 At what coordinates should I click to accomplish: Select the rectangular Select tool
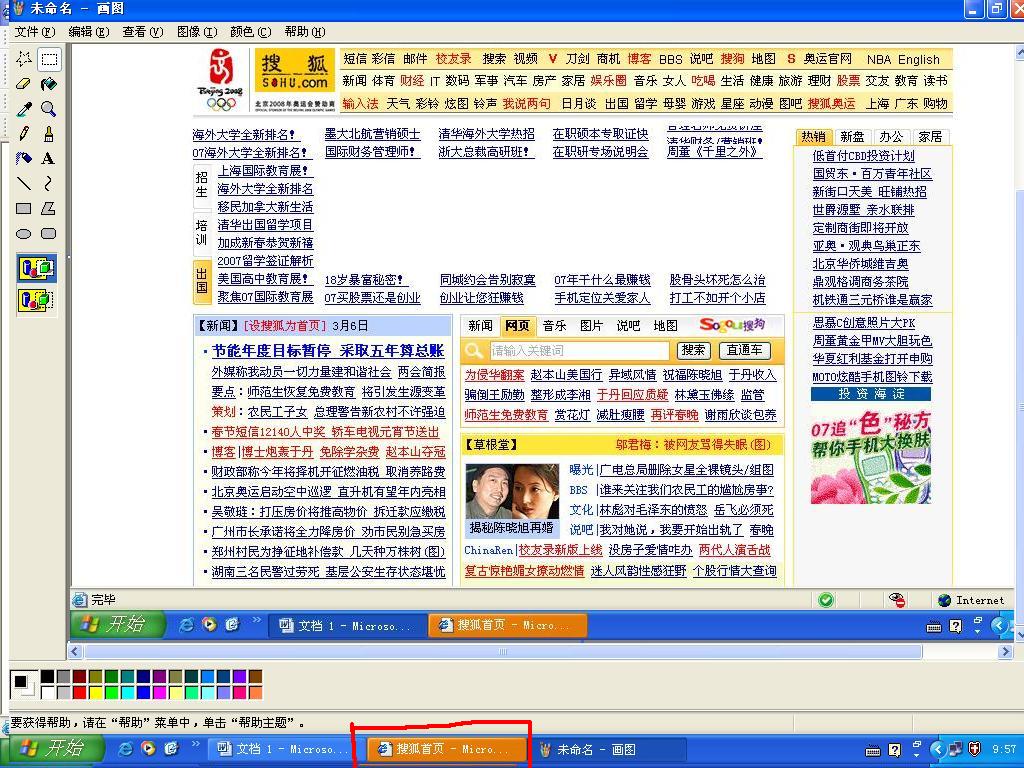click(49, 59)
